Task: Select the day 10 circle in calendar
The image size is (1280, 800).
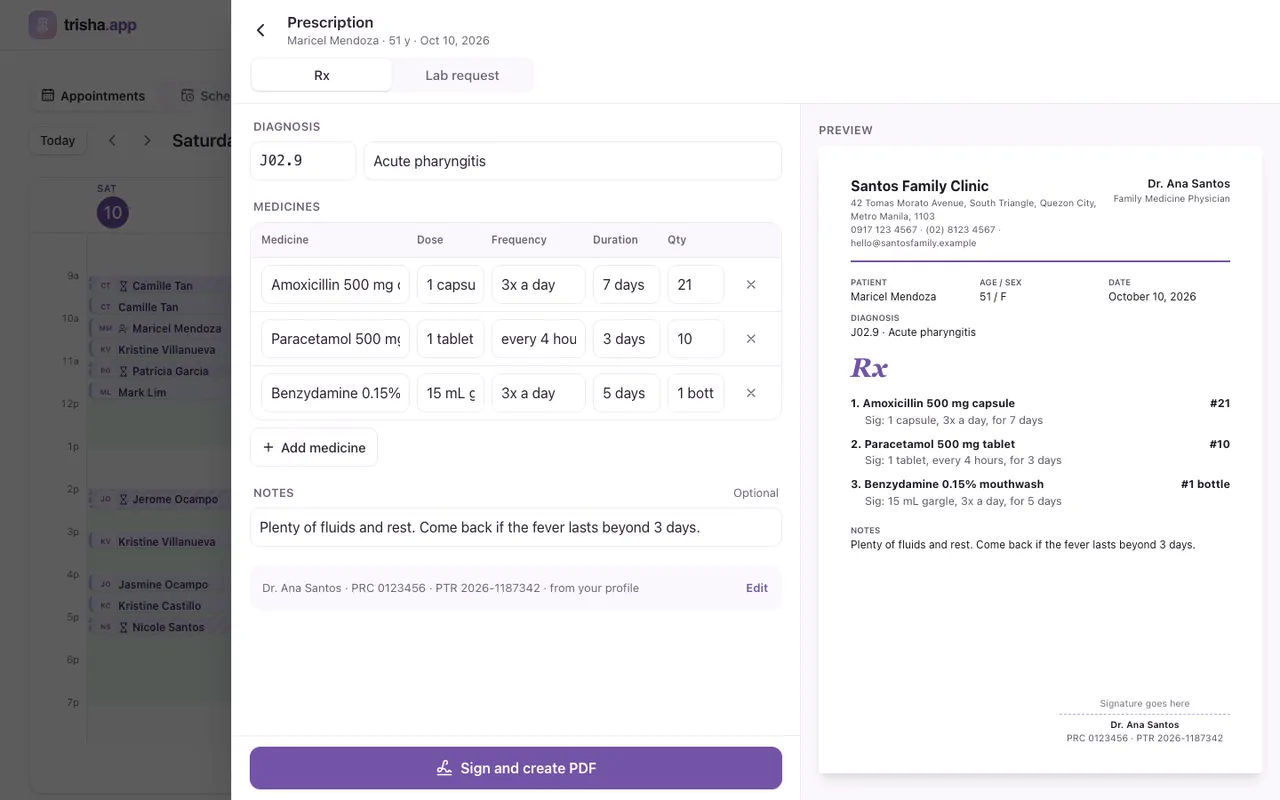Action: coord(113,212)
